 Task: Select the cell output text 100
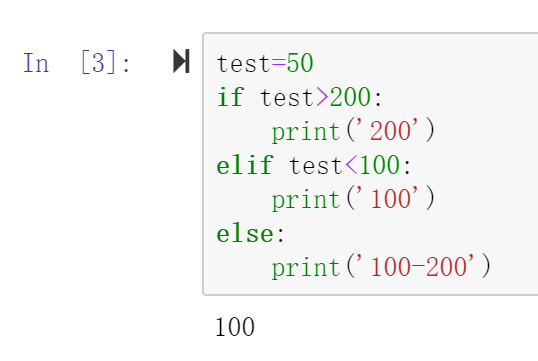[235, 327]
